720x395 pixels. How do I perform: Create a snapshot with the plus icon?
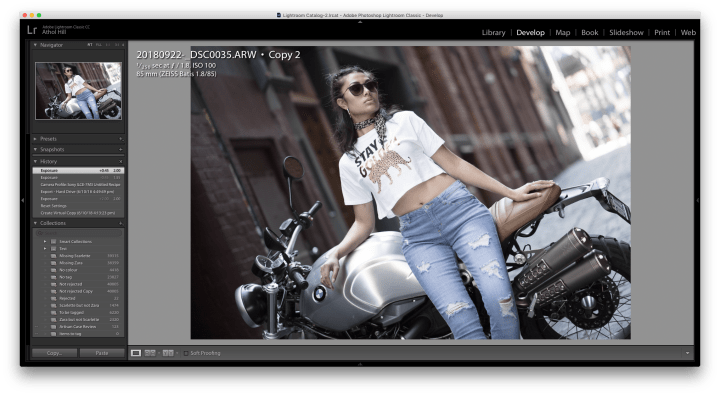tap(121, 149)
